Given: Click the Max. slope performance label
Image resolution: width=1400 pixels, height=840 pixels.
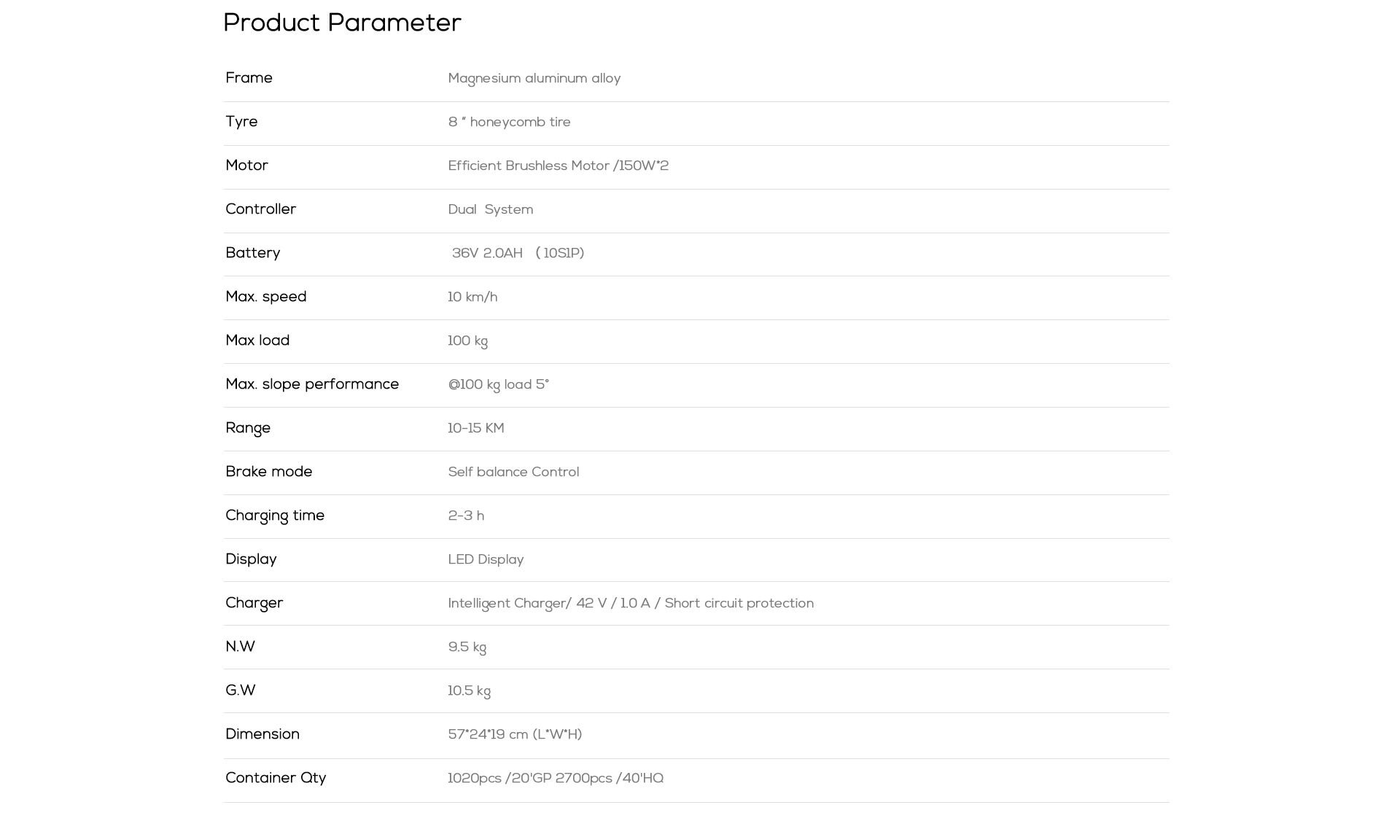Looking at the screenshot, I should 312,384.
